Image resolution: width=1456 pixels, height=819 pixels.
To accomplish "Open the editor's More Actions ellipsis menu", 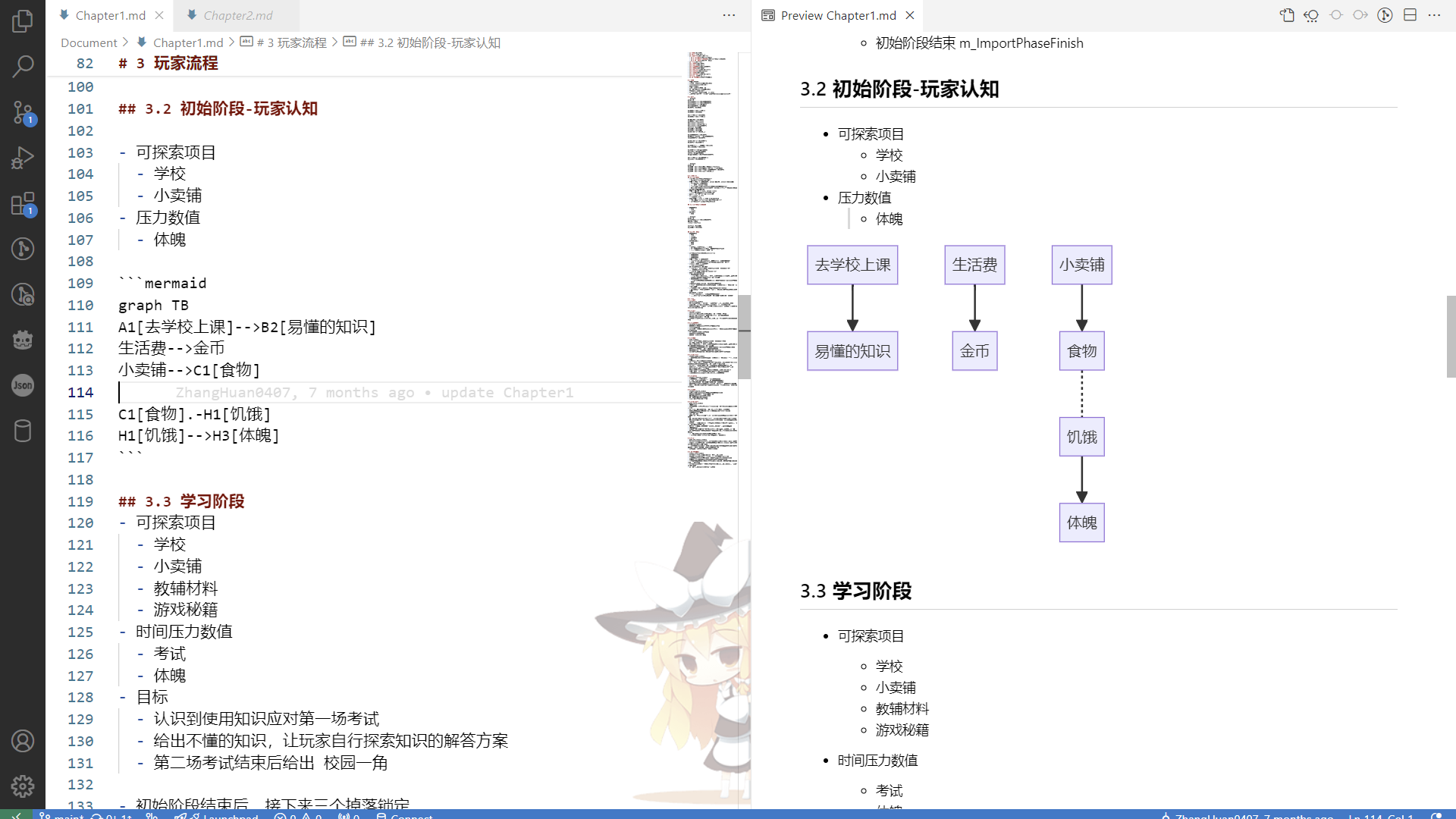I will [x=729, y=15].
